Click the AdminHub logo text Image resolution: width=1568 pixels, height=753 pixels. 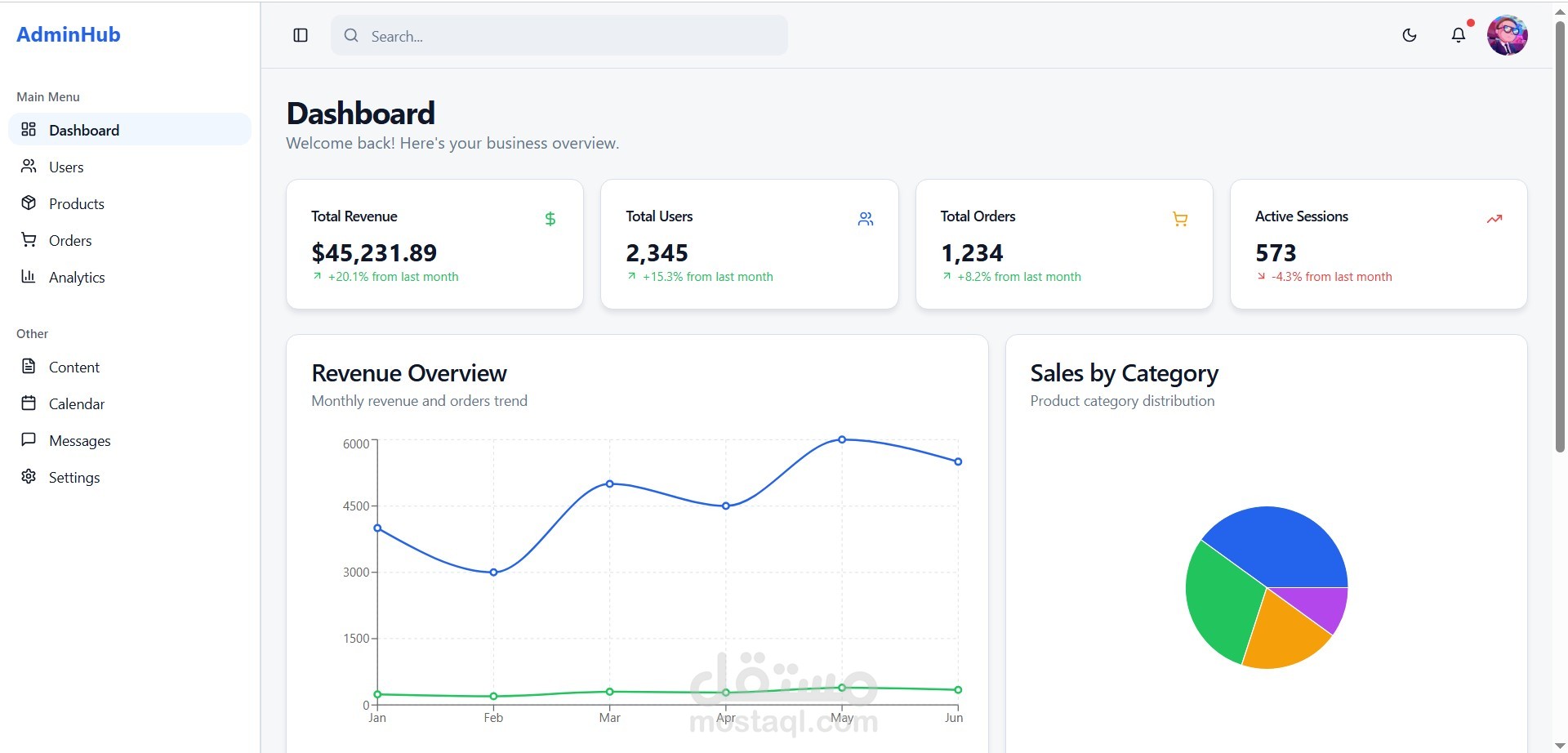pyautogui.click(x=69, y=34)
